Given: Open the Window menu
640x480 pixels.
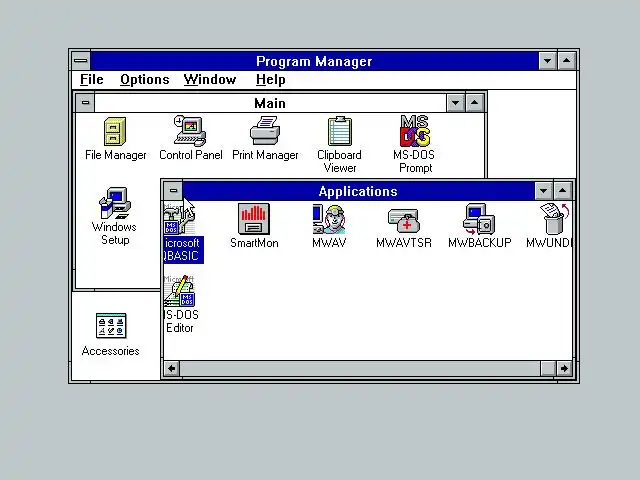Looking at the screenshot, I should coord(210,80).
